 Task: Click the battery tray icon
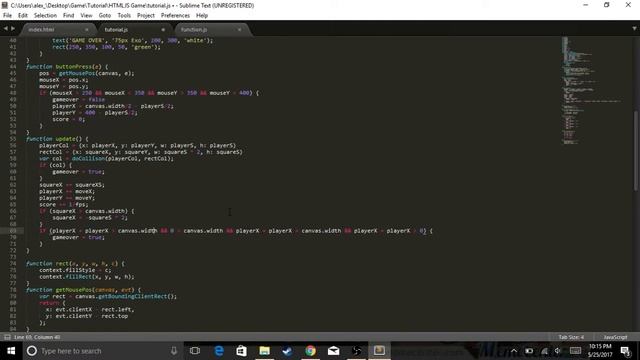(x=529, y=351)
